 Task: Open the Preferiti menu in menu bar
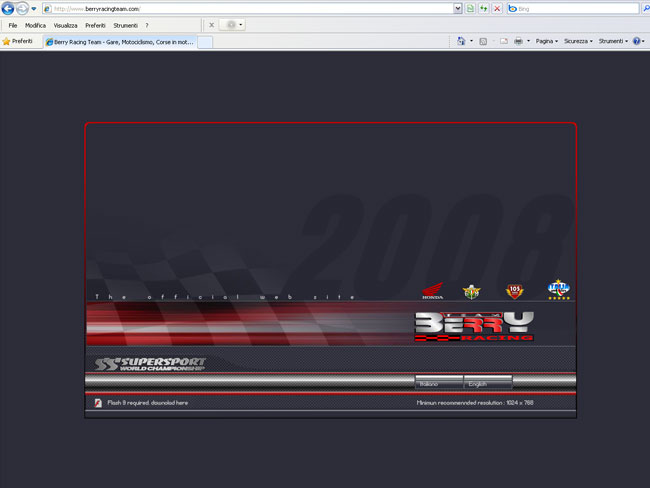click(x=95, y=25)
